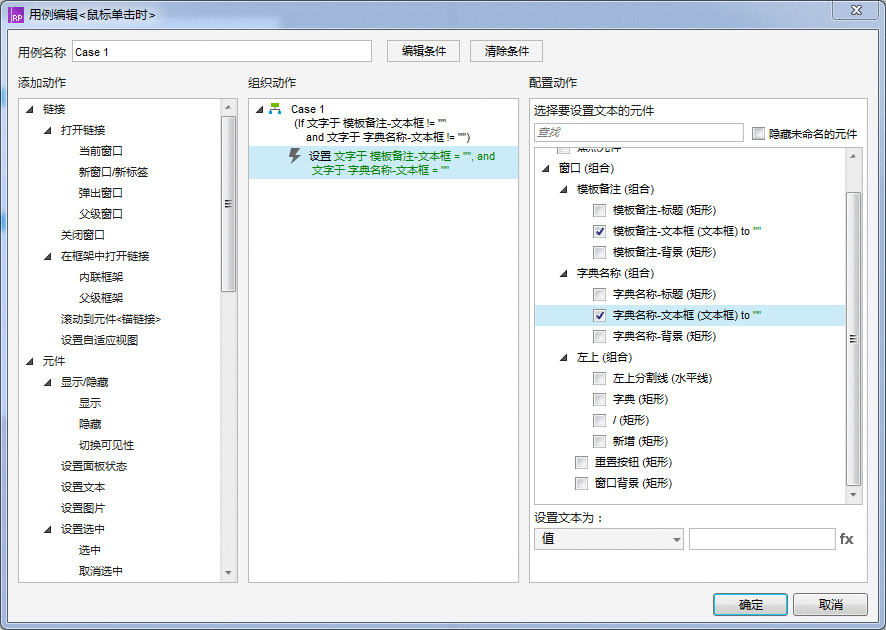Collapse the 设置选中 subgroup
The image size is (886, 630).
pyautogui.click(x=48, y=529)
